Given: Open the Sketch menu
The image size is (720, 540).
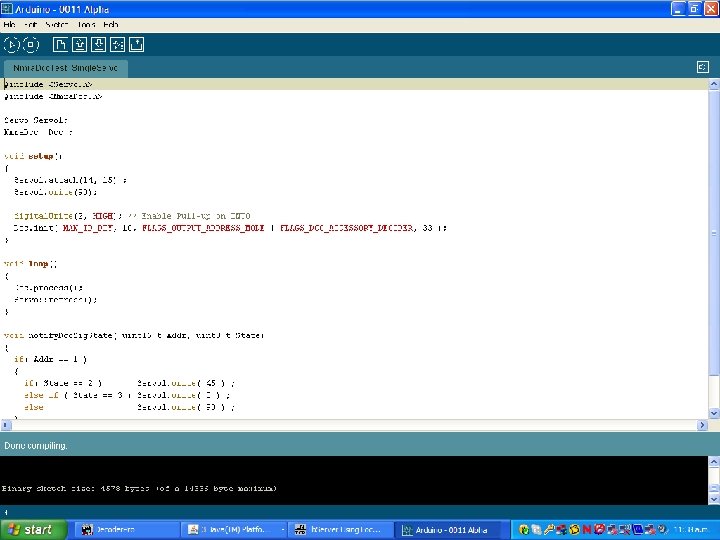Looking at the screenshot, I should [56, 24].
